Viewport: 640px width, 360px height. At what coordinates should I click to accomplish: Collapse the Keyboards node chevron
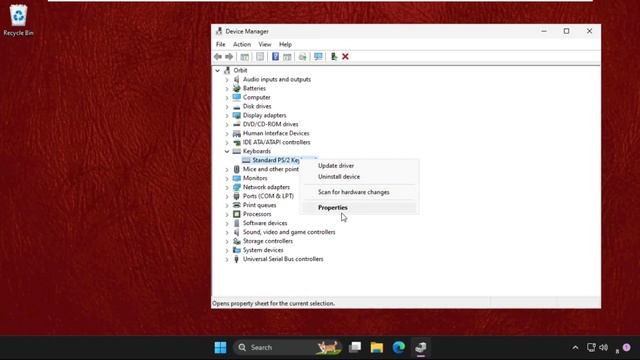pyautogui.click(x=227, y=151)
